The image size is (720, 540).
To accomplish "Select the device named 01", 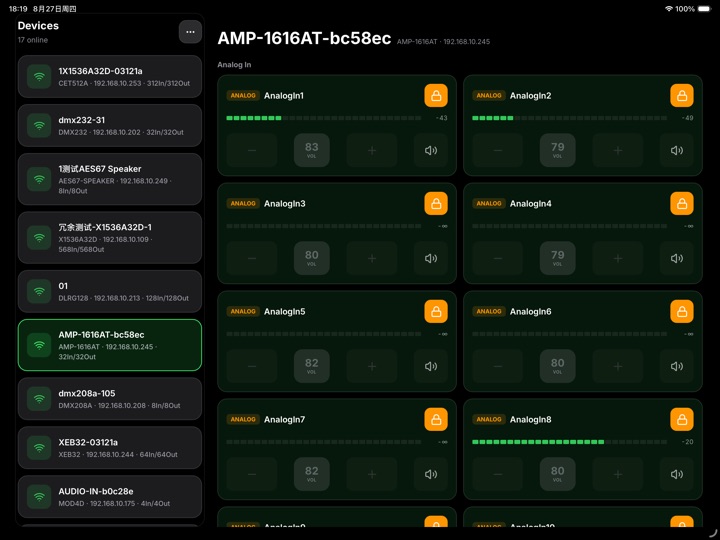I will [x=110, y=292].
